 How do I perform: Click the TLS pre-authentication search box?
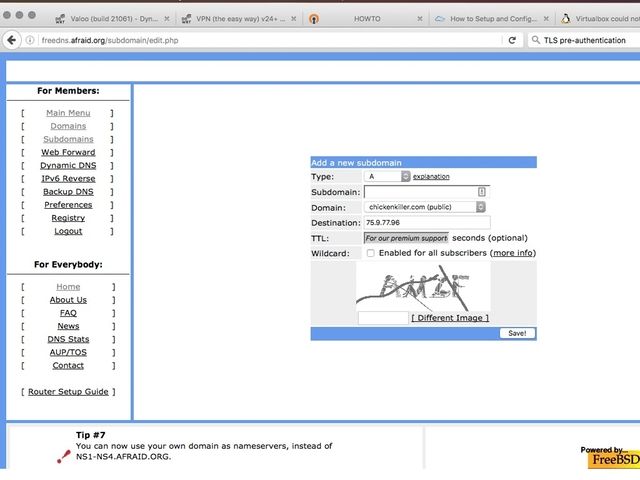(584, 40)
